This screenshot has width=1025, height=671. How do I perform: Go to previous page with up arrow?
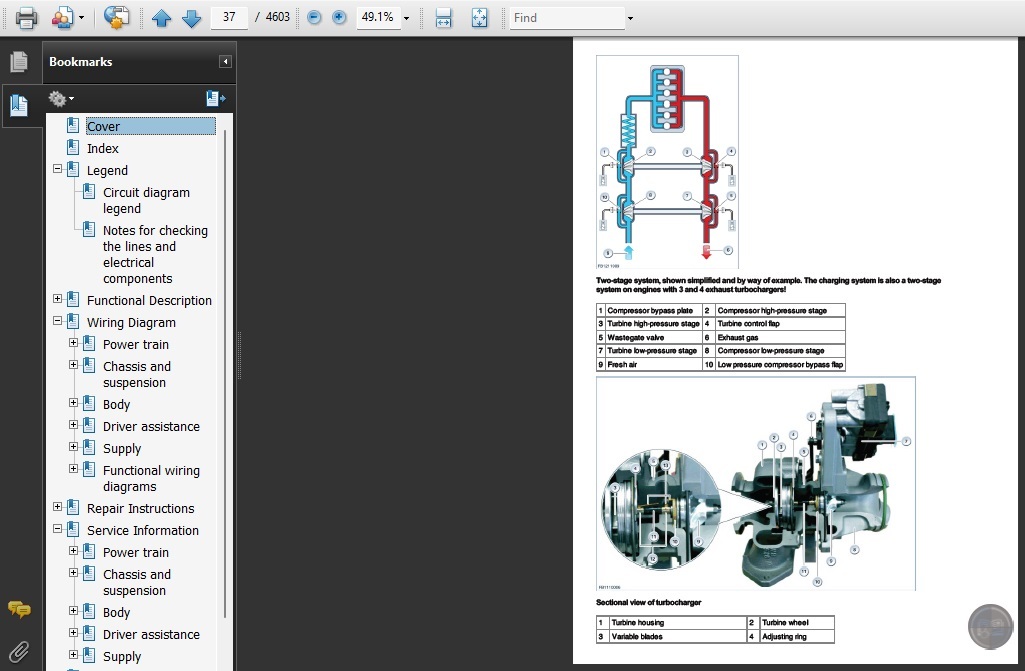coord(161,18)
